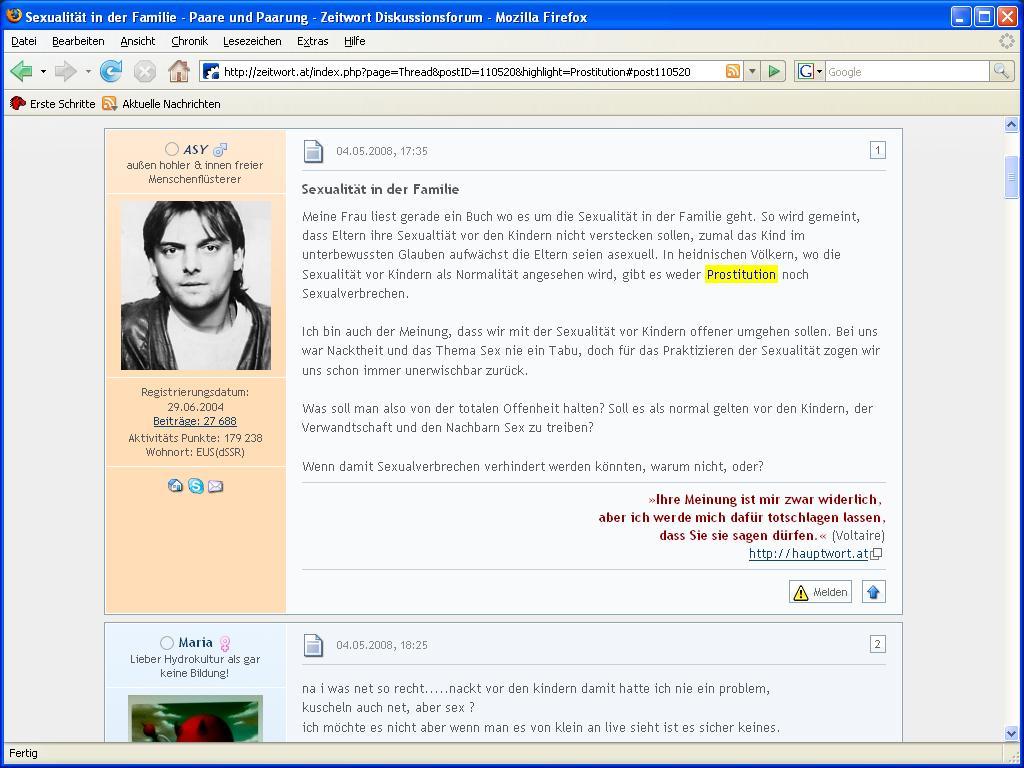Open ASY's user profile name
The image size is (1024, 768).
[195, 150]
